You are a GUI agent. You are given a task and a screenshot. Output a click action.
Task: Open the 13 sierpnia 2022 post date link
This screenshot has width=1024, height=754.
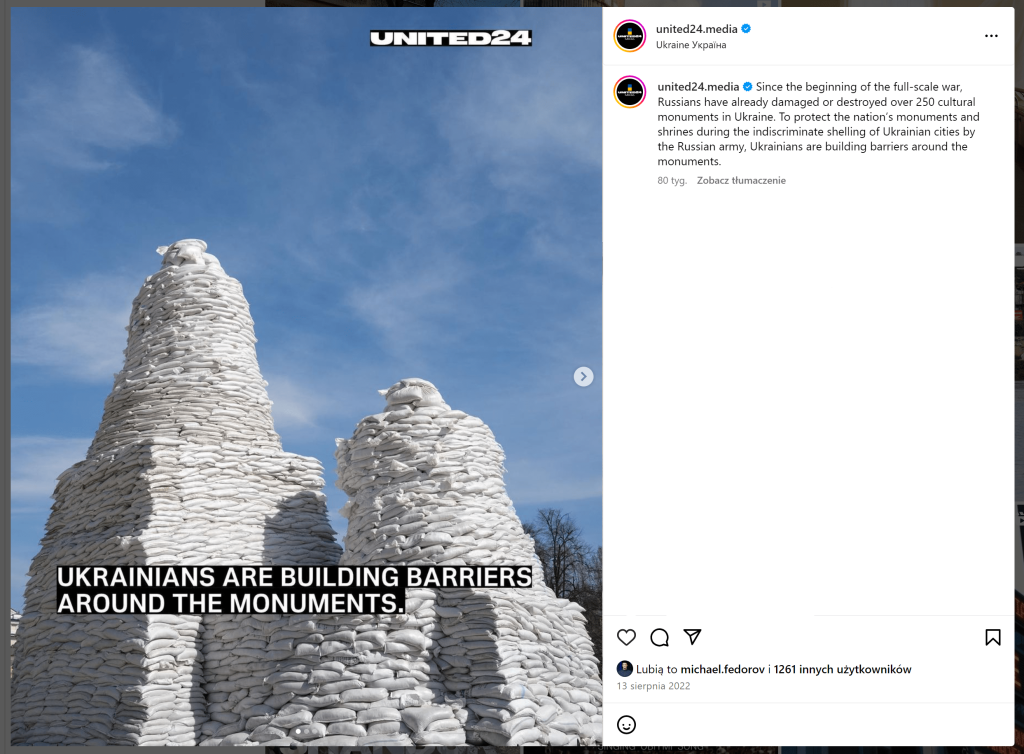(653, 686)
